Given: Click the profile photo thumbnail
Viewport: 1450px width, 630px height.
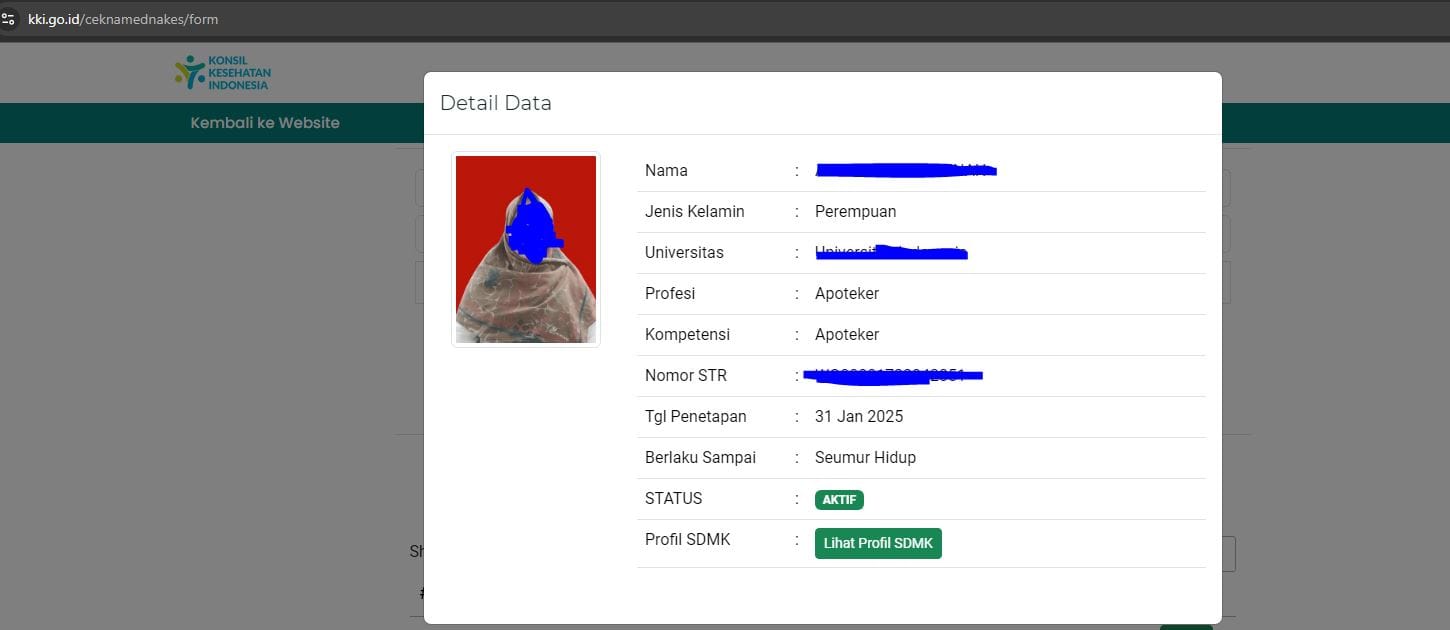Looking at the screenshot, I should 525,248.
